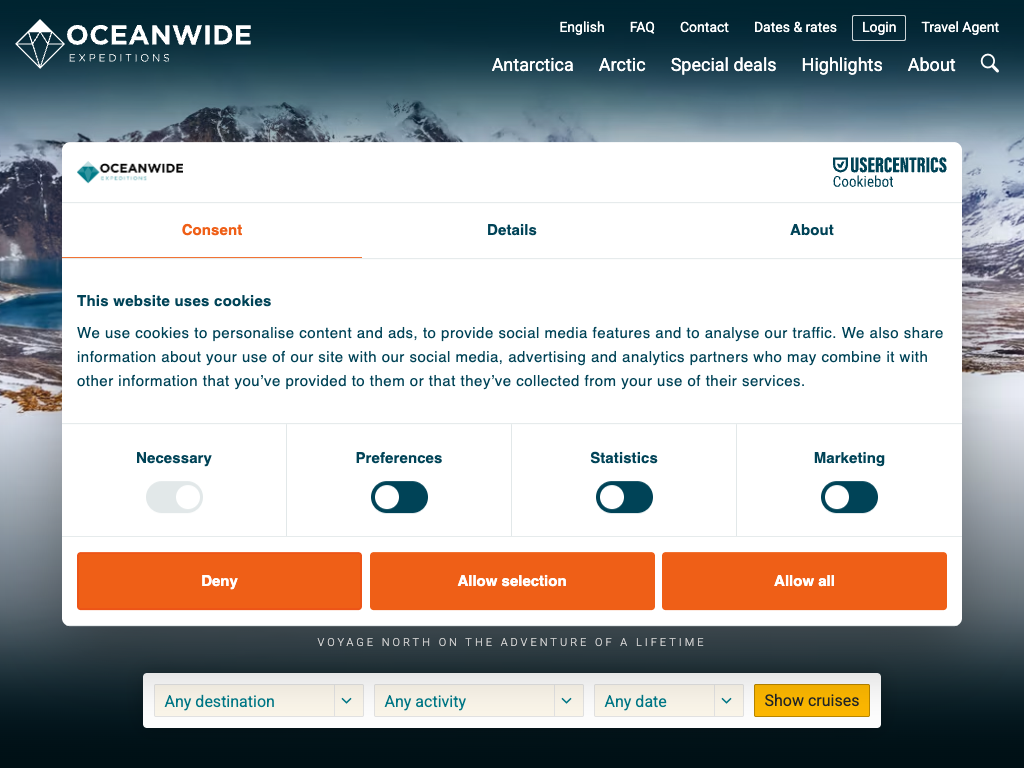Open the Any date dropdown

click(x=668, y=701)
